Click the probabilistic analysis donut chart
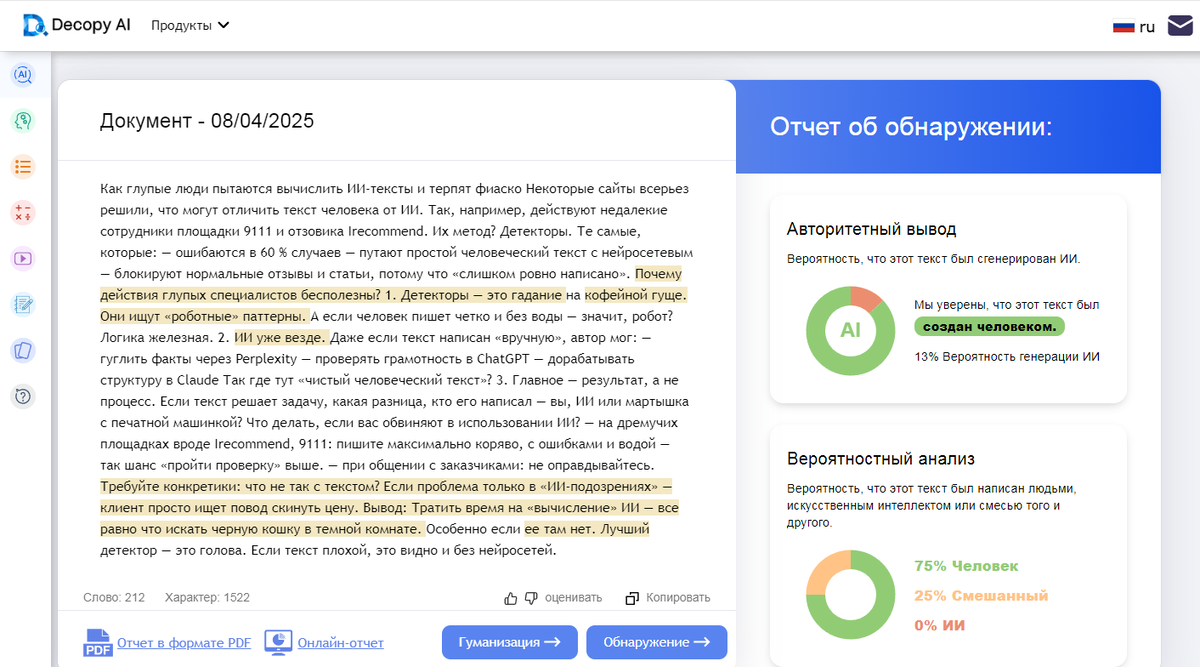 (x=850, y=595)
